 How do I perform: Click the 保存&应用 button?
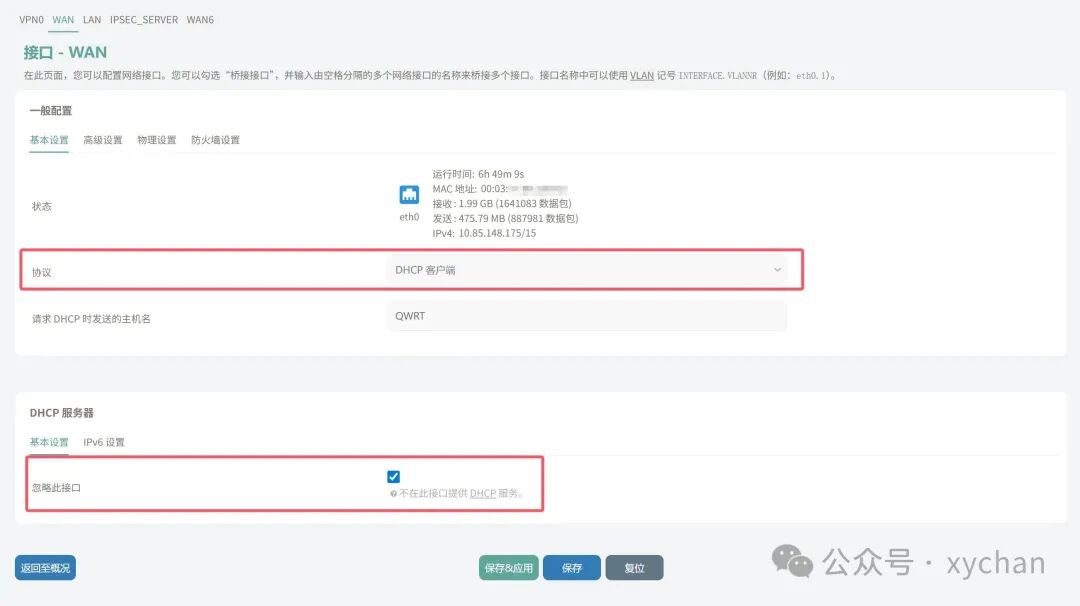click(508, 568)
